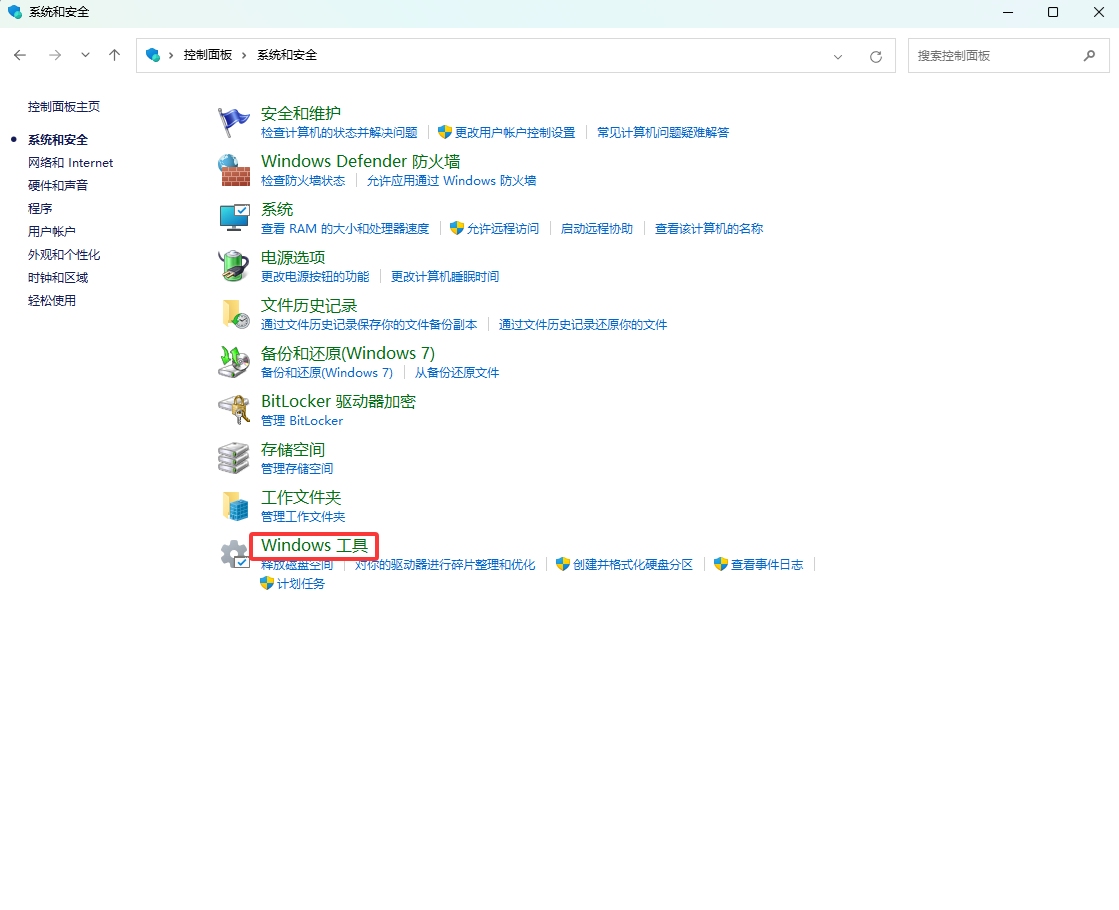Open the recent locations dropdown arrow
The image size is (1119, 910).
point(85,55)
